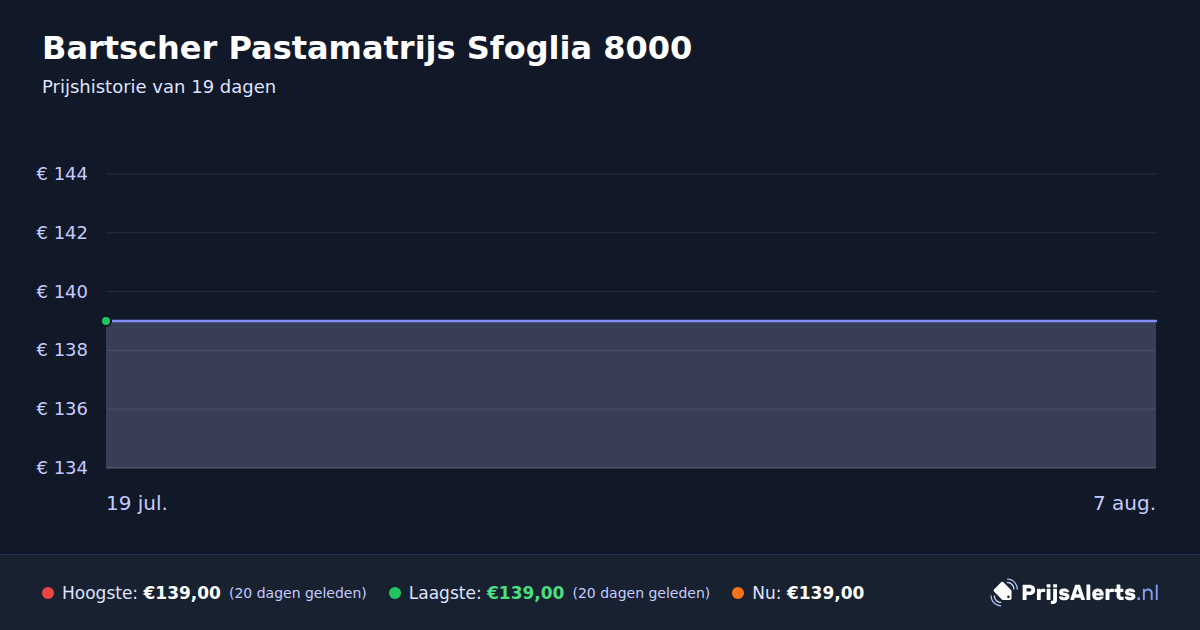Click the 7 aug. end date label
1200x630 pixels.
click(x=1124, y=503)
